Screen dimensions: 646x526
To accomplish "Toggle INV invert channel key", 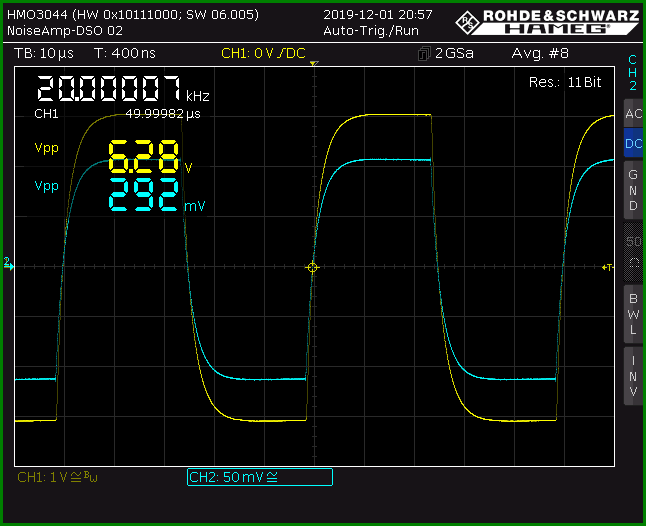I will point(633,376).
